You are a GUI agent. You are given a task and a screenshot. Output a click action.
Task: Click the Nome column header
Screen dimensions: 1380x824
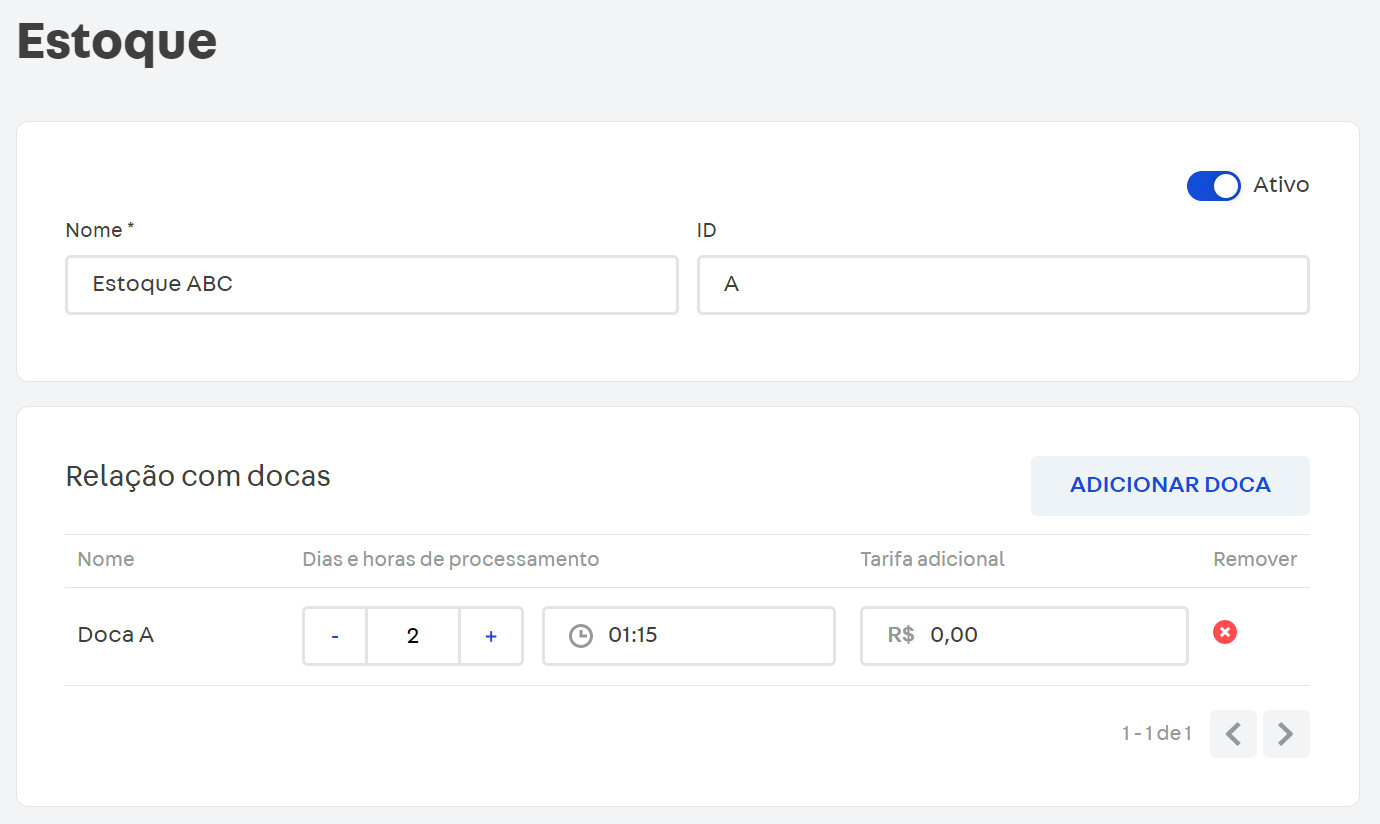coord(105,559)
